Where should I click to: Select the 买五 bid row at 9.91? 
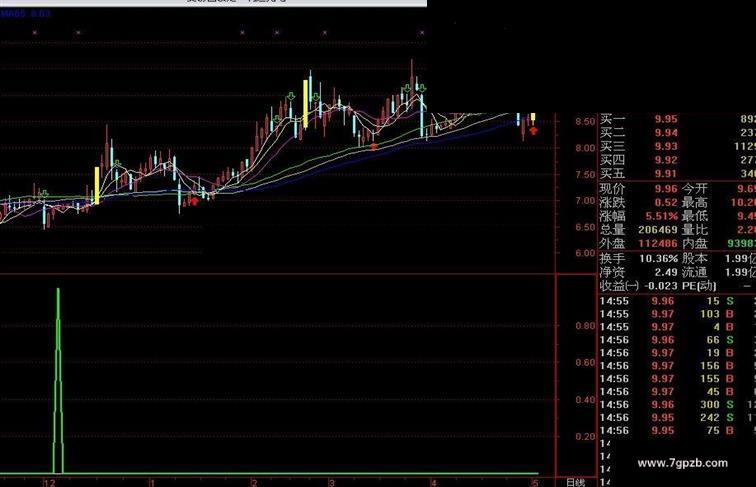pos(677,173)
